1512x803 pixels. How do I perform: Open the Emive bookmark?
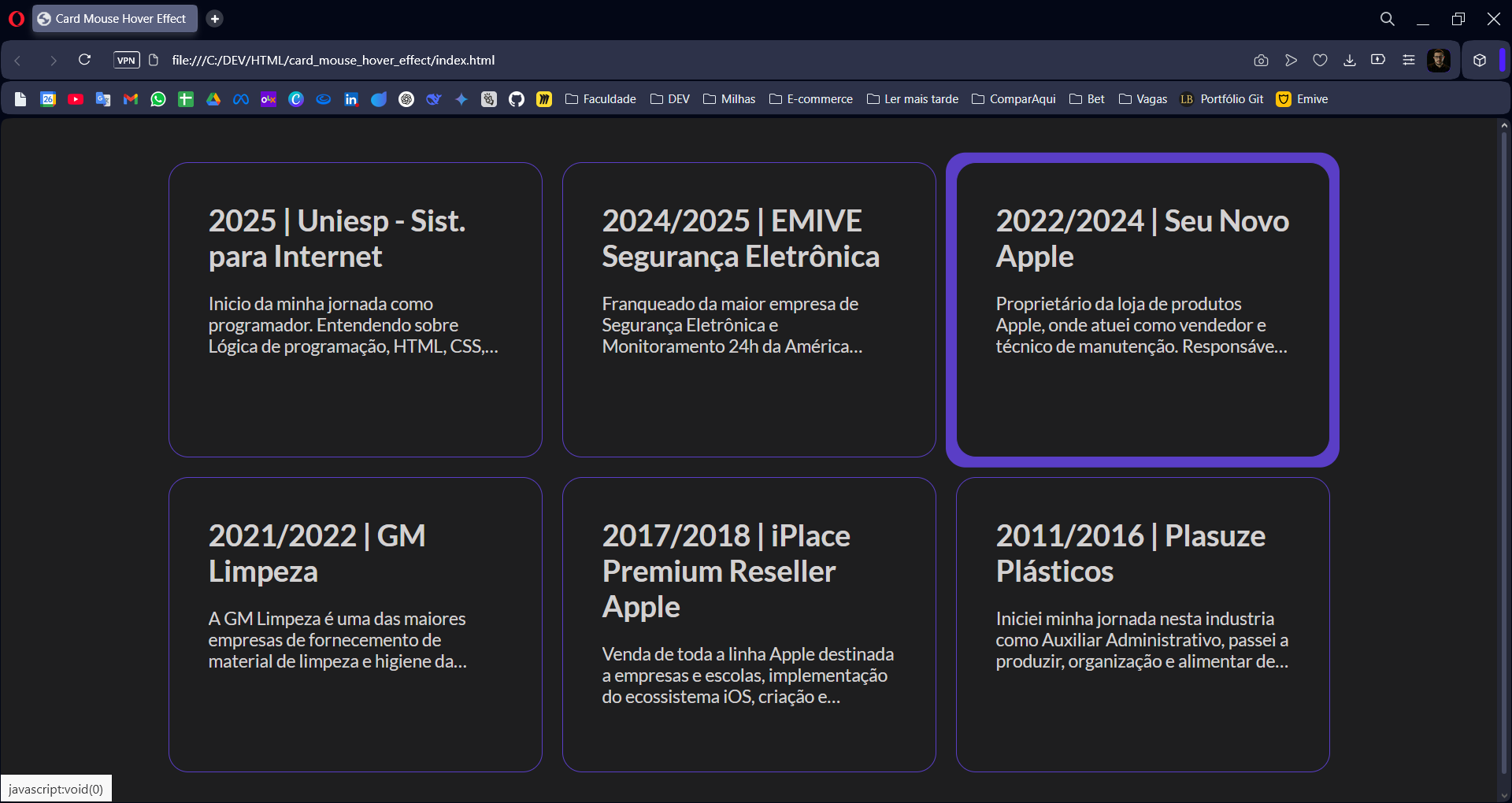[1303, 99]
